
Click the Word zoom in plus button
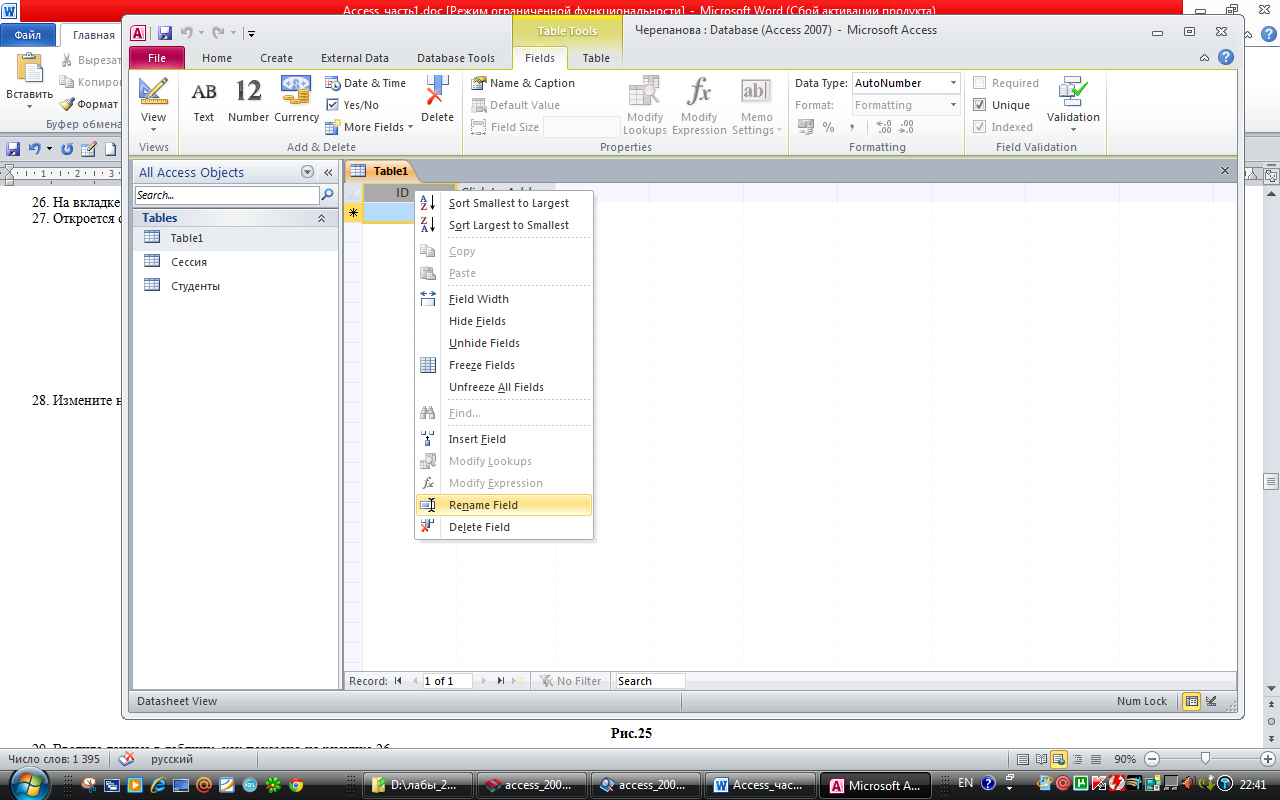click(1268, 759)
